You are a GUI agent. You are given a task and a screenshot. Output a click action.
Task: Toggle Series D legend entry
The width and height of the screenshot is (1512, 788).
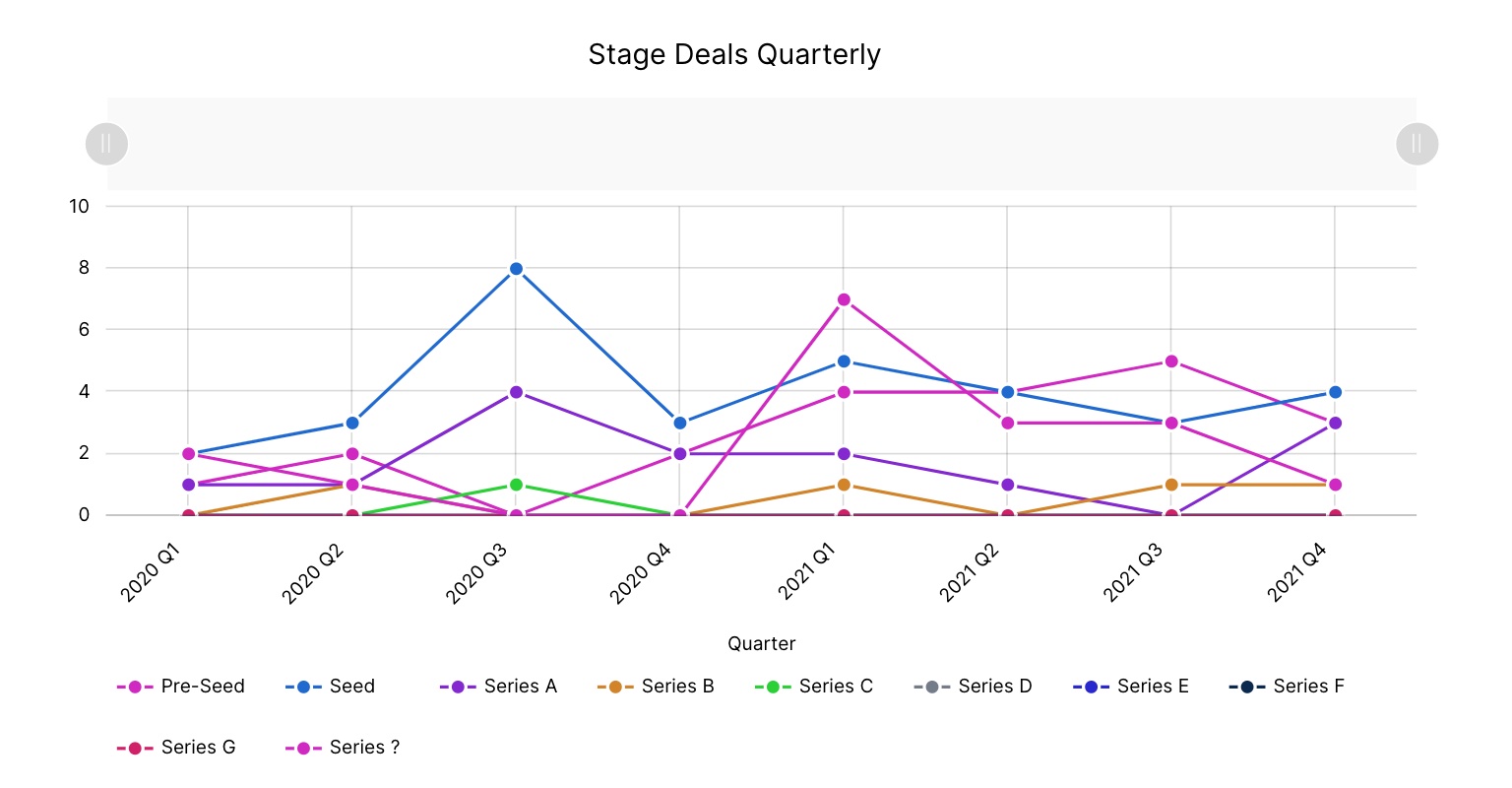click(x=974, y=687)
